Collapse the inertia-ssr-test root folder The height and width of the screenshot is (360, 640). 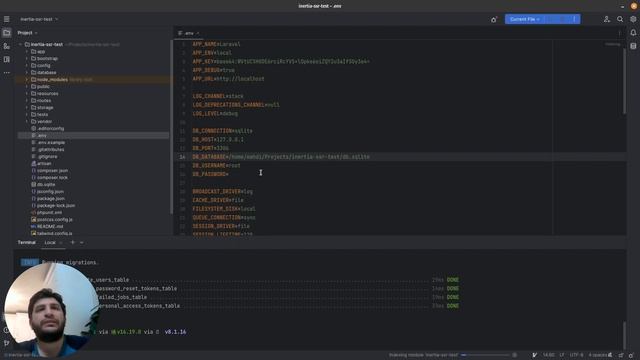(x=20, y=44)
